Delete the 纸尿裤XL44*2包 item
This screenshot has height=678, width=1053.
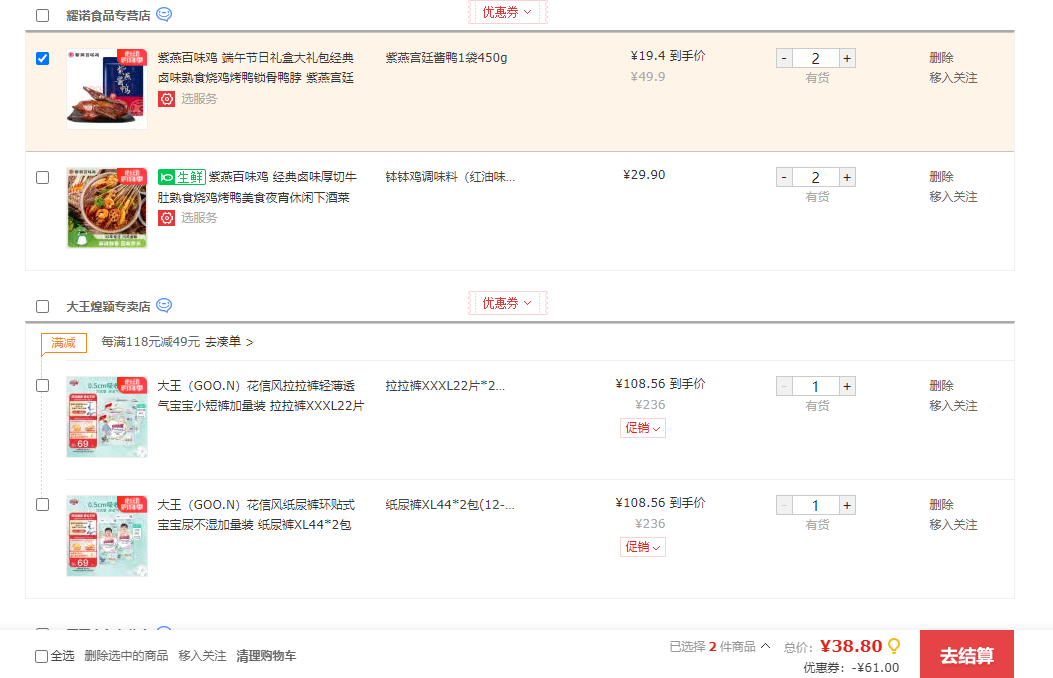(942, 504)
